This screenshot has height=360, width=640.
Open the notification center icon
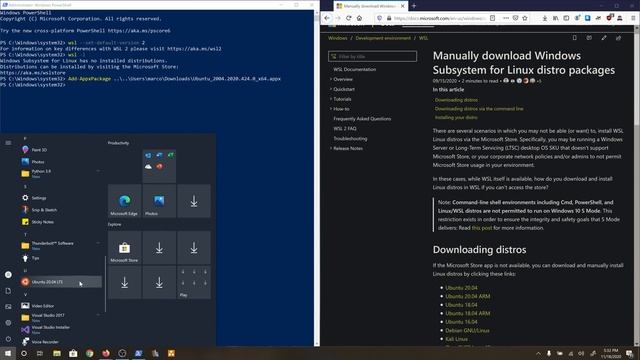coord(629,353)
